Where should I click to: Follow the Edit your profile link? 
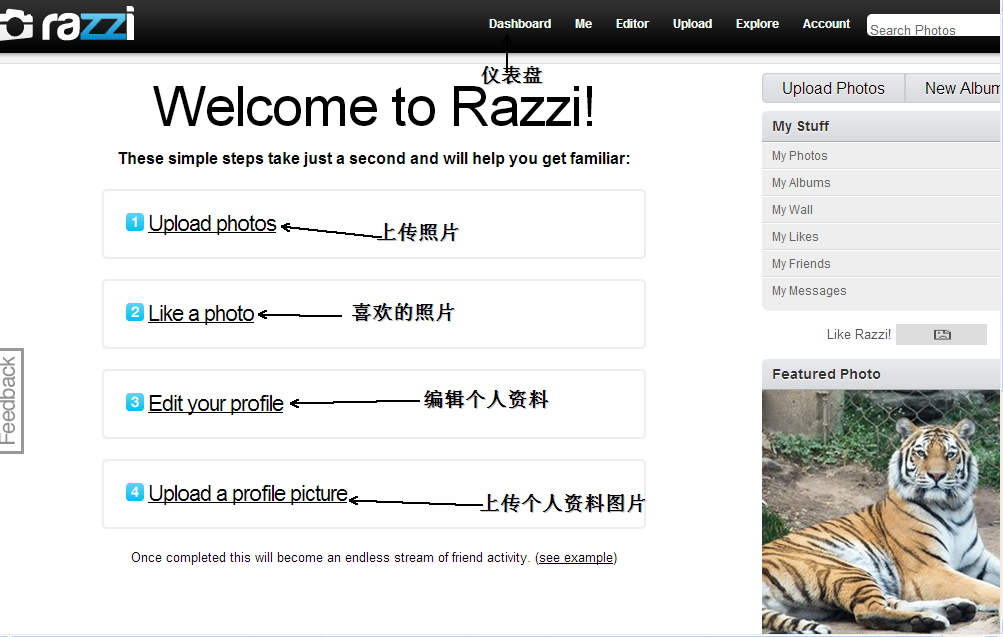(216, 404)
